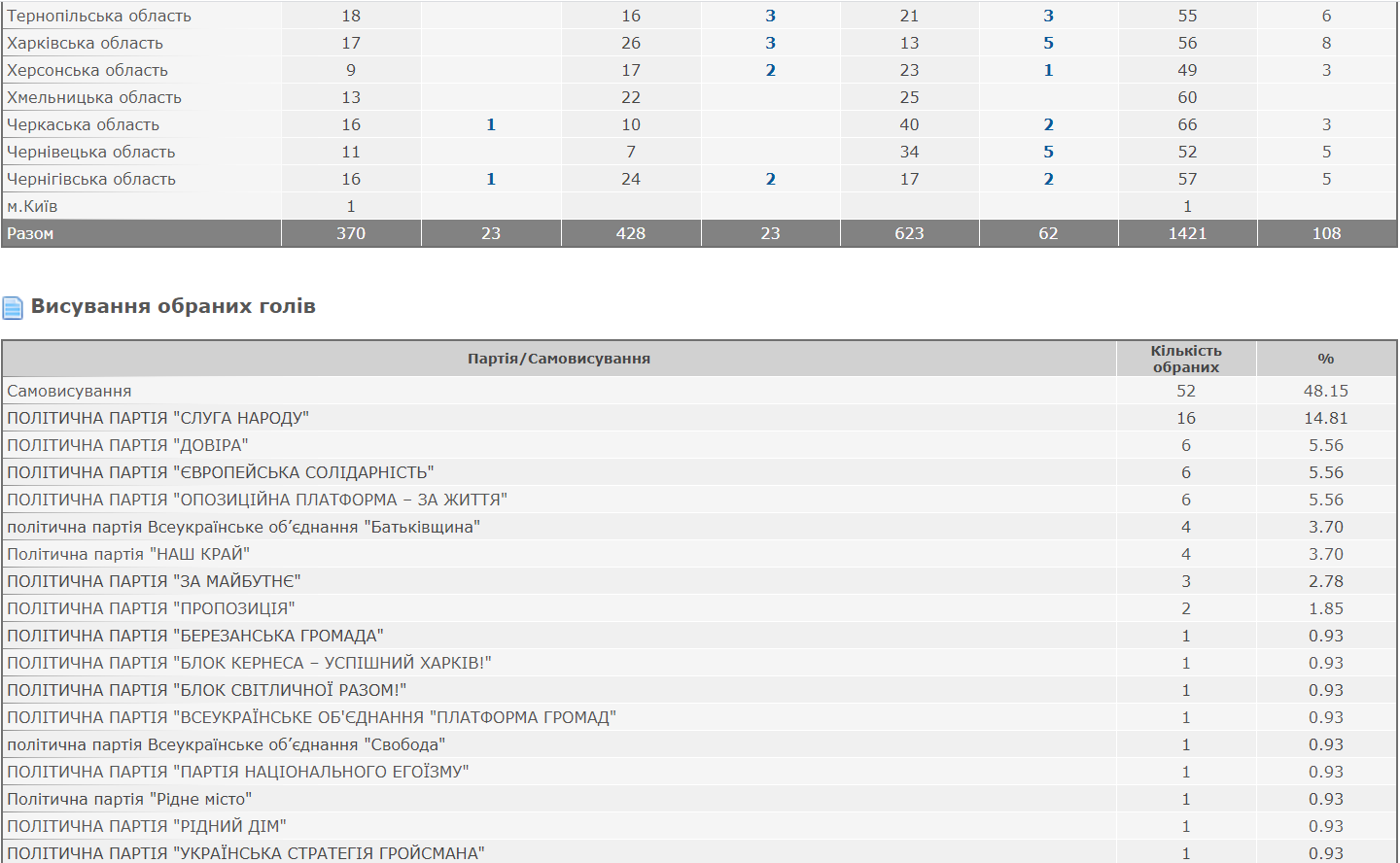
Task: Click the document icon beside Висування обраних голів
Action: pos(13,308)
